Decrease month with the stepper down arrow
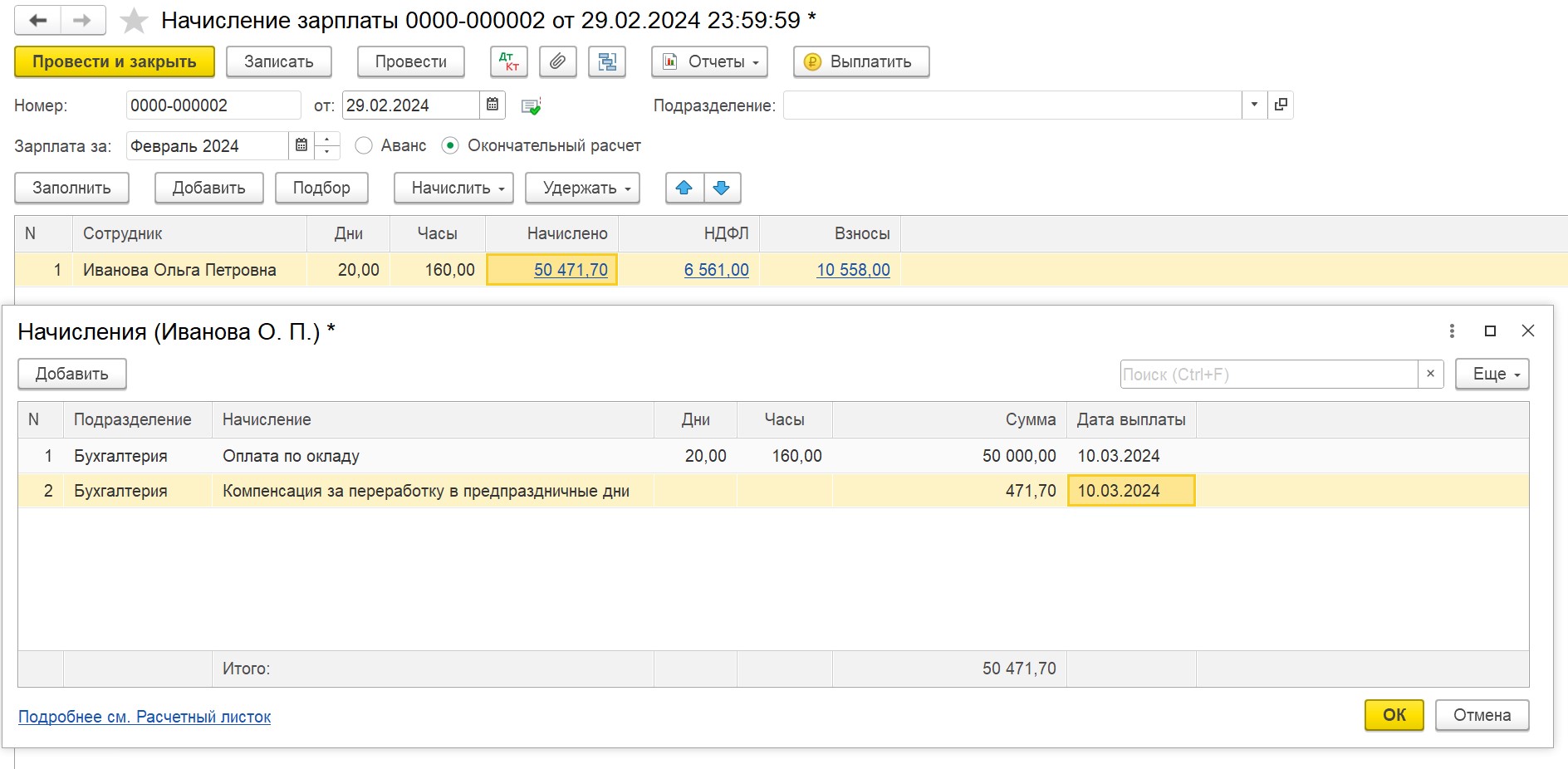This screenshot has width=1568, height=769. [327, 153]
